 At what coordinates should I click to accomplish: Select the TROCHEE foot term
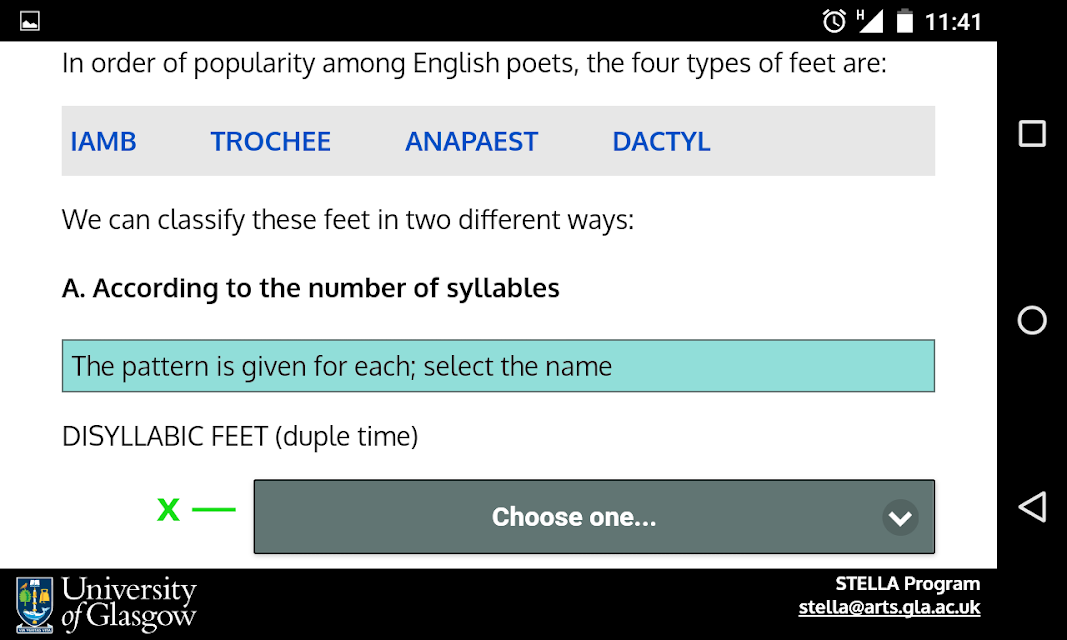pyautogui.click(x=270, y=141)
